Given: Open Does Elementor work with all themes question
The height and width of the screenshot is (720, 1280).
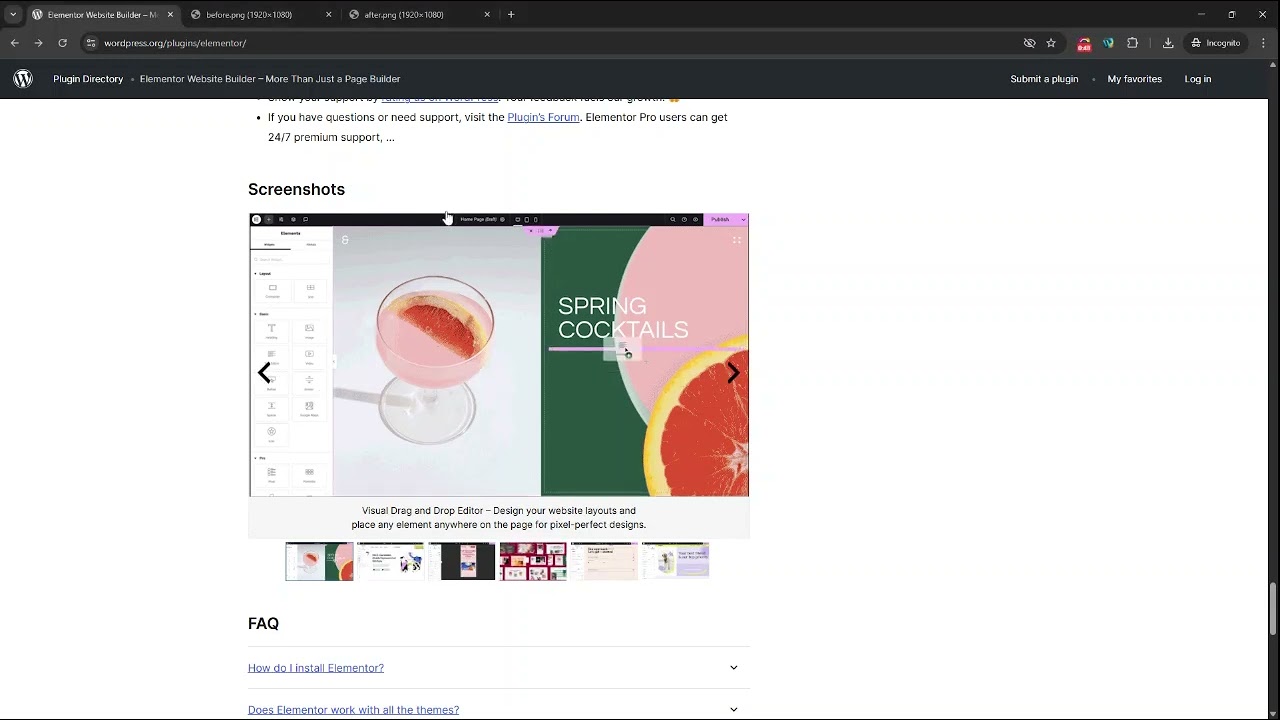Looking at the screenshot, I should [353, 710].
